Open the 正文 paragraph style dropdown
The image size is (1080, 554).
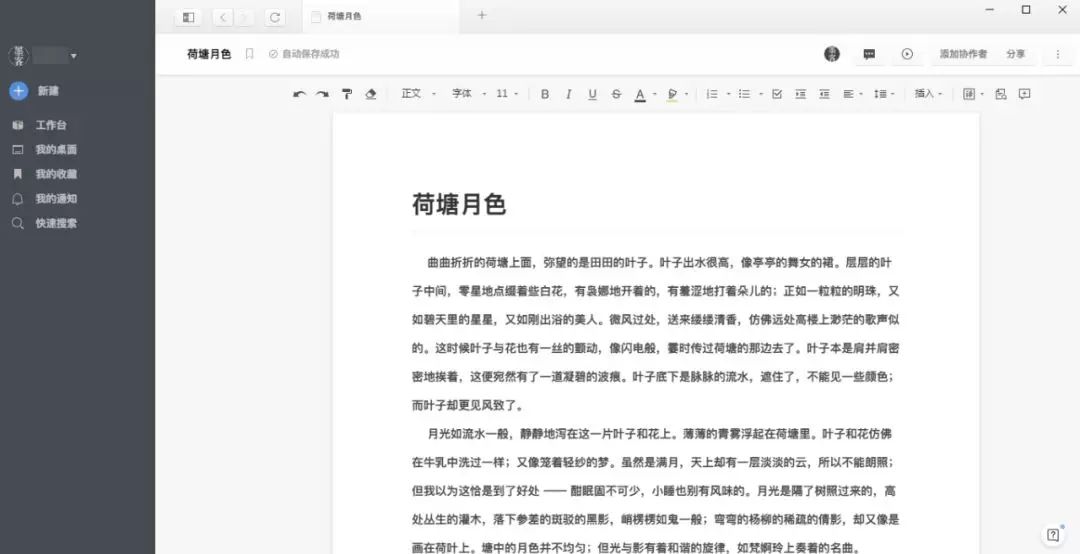(419, 94)
